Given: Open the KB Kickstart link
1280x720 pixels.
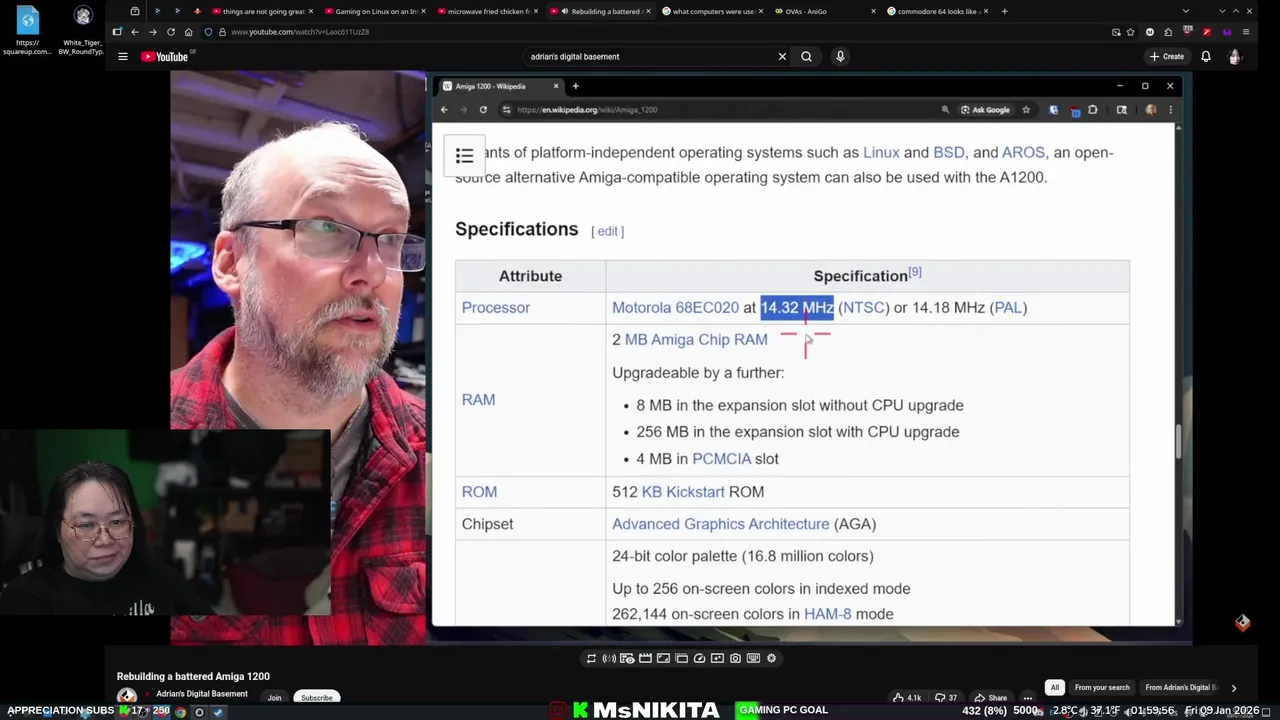Looking at the screenshot, I should coord(683,492).
